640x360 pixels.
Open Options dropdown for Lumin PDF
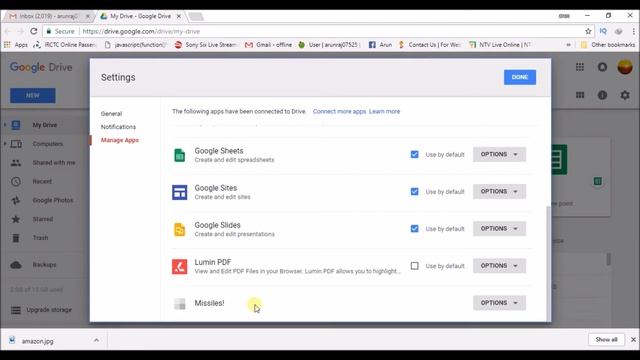[x=499, y=266]
